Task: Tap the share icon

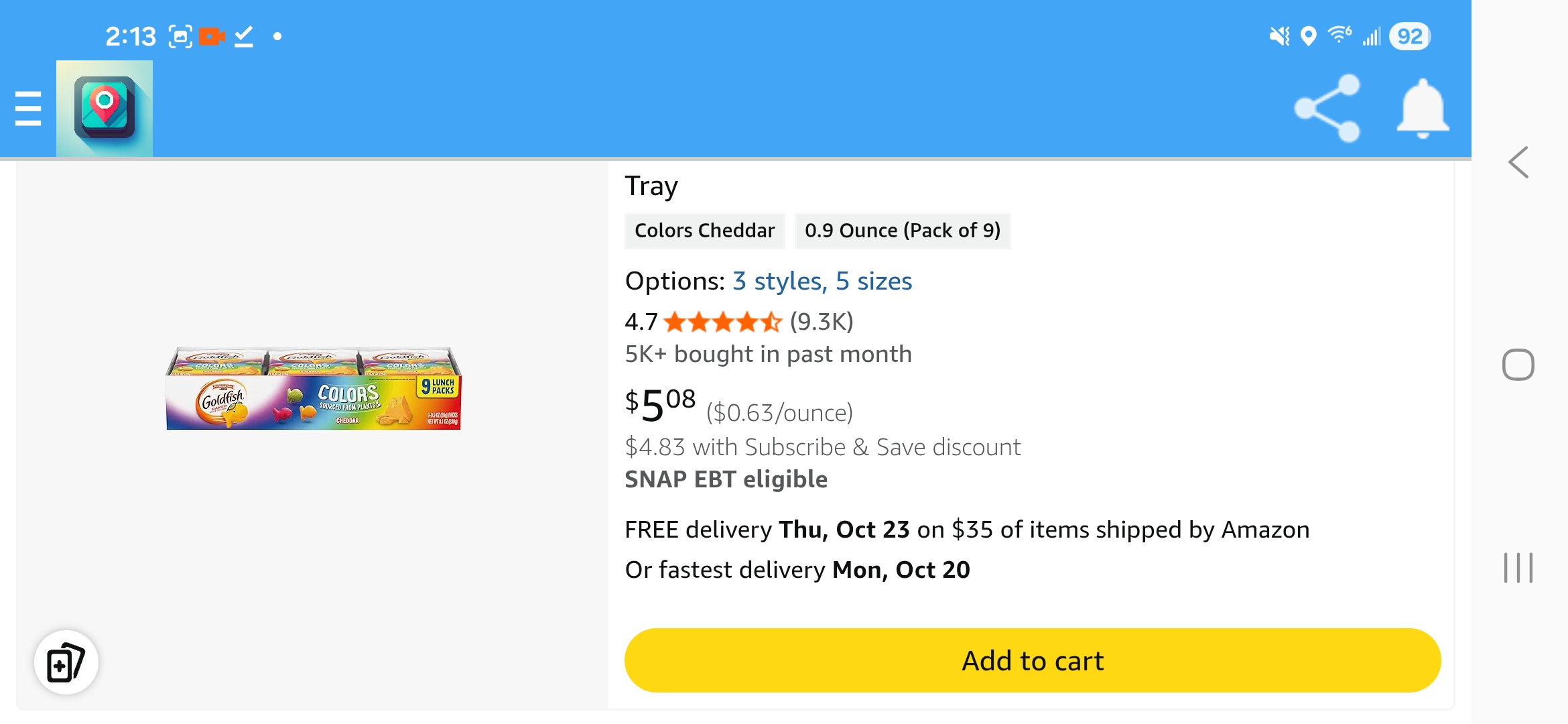Action: point(1327,108)
